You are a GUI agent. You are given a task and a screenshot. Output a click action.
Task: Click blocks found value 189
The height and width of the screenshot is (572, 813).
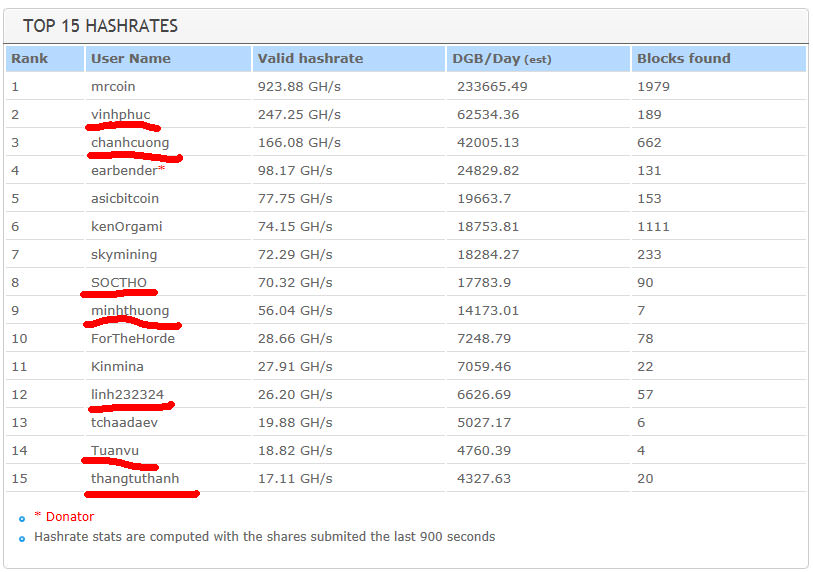point(649,115)
